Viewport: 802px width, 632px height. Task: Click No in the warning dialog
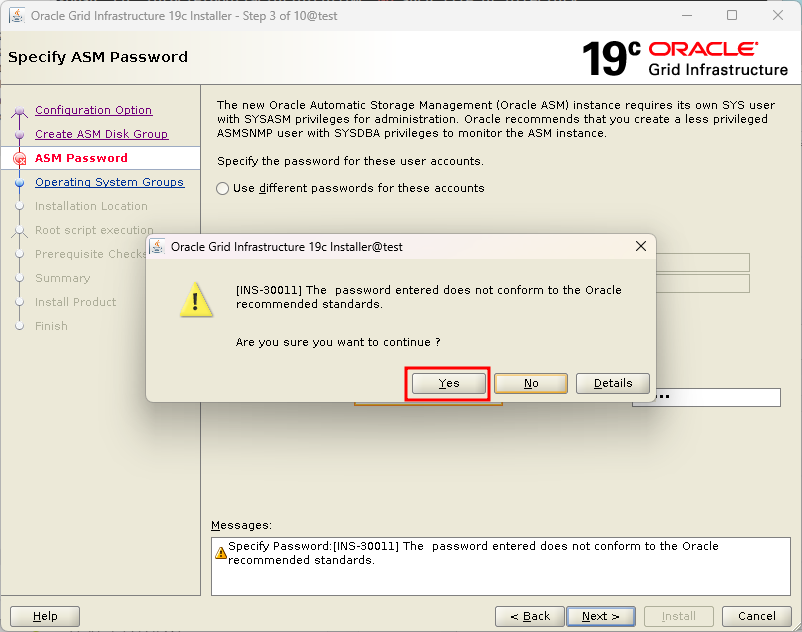[531, 383]
